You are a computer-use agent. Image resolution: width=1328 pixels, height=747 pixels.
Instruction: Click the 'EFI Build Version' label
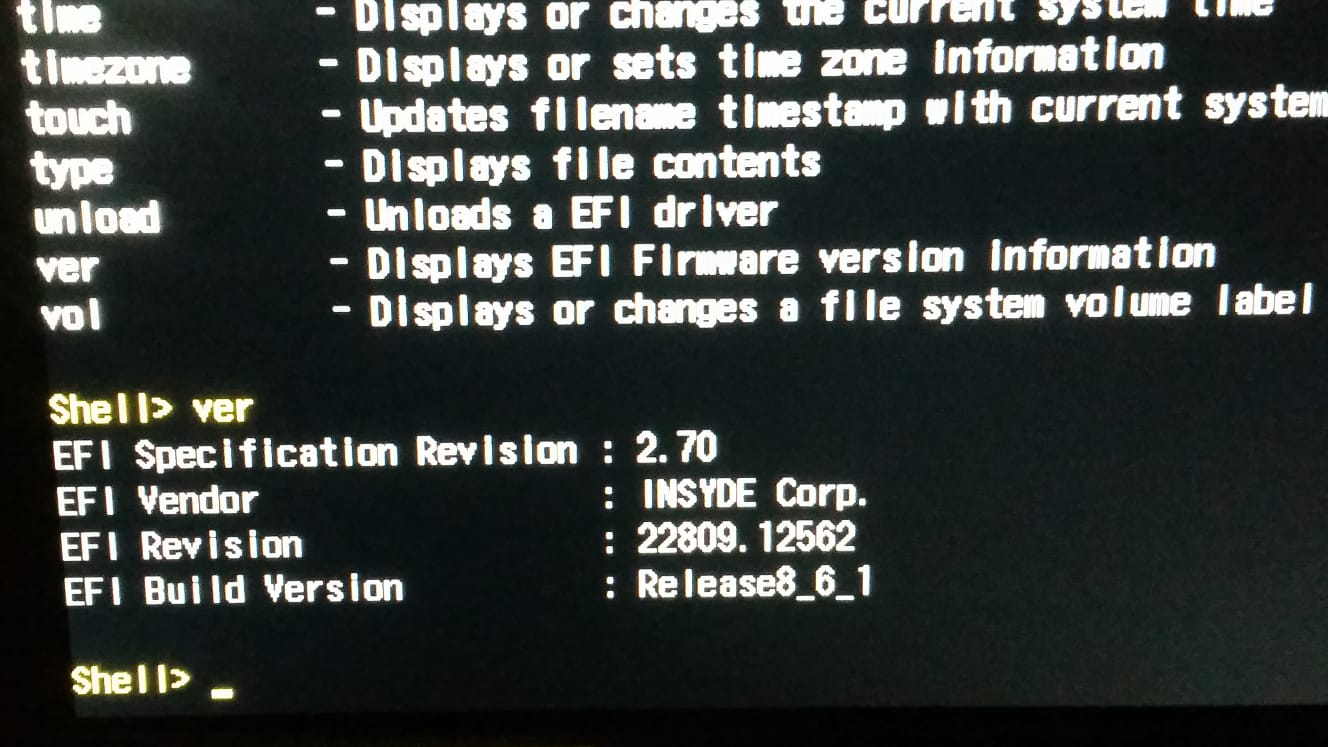coord(233,590)
